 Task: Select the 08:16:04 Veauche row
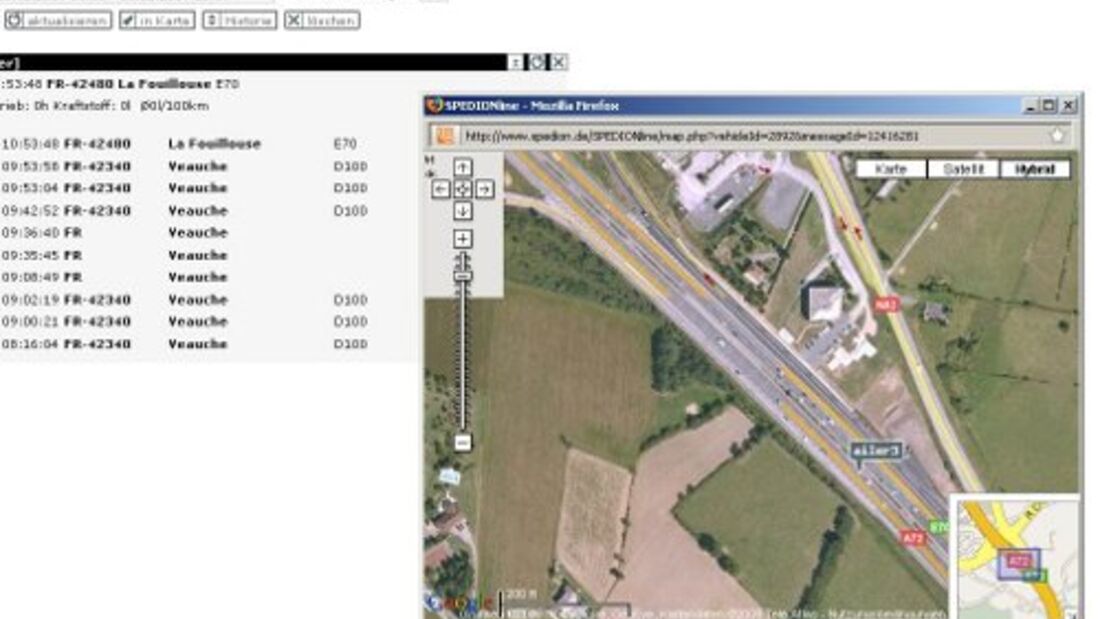pos(187,344)
